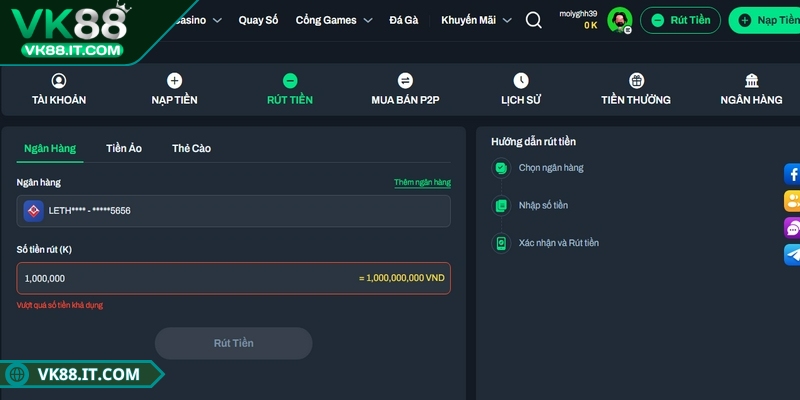Open the search magnifier icon
This screenshot has height=400, width=800.
pyautogui.click(x=534, y=20)
